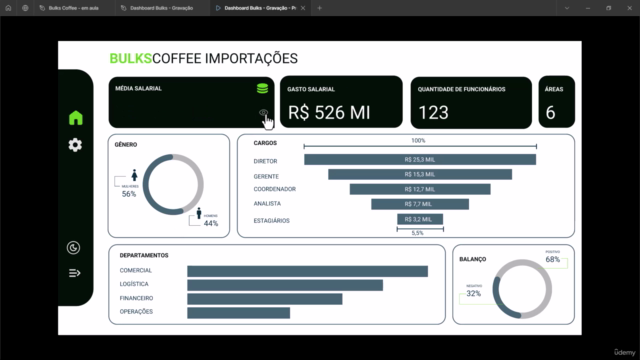Image resolution: width=640 pixels, height=360 pixels.
Task: Click the 68% positivo value
Action: tap(553, 260)
